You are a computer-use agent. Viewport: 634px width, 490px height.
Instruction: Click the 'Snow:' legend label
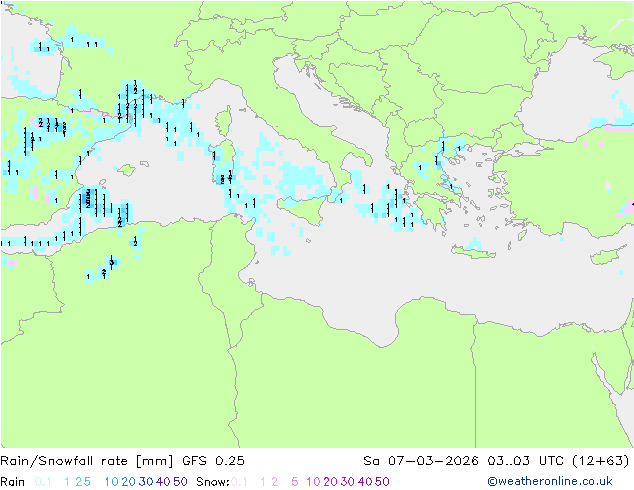(213, 482)
